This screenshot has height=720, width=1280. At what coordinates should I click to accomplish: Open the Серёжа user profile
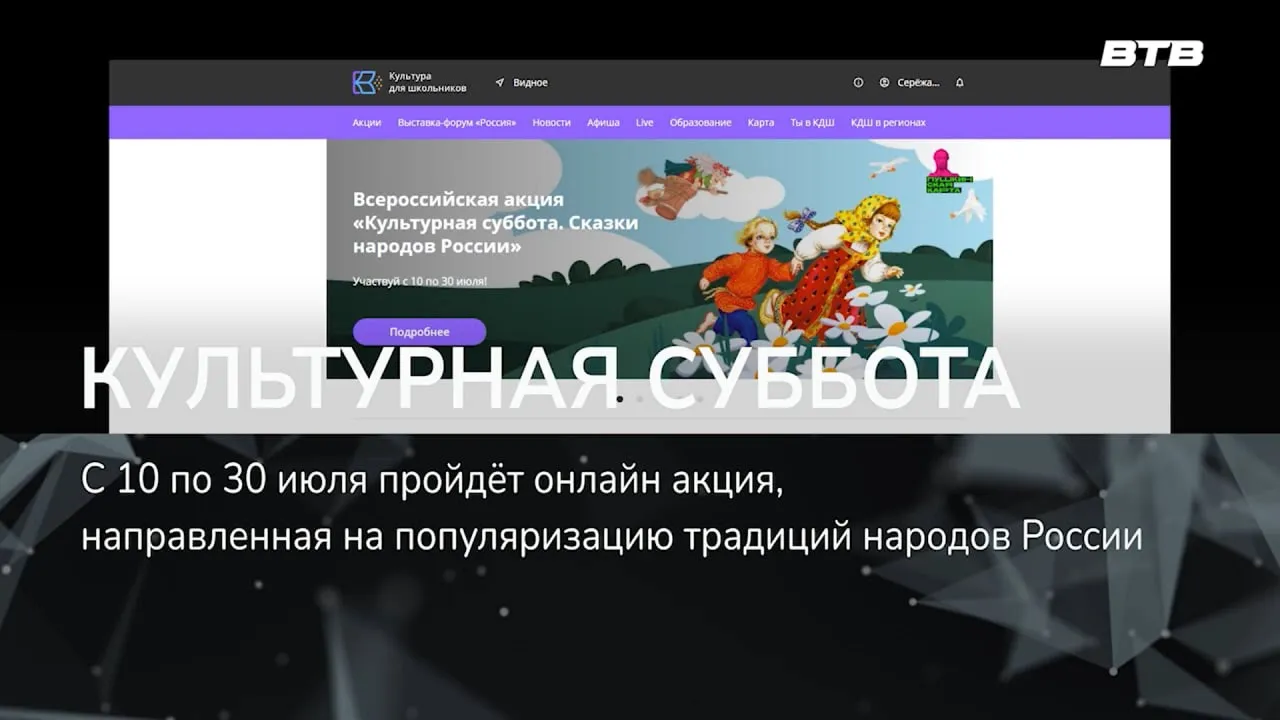click(x=909, y=83)
